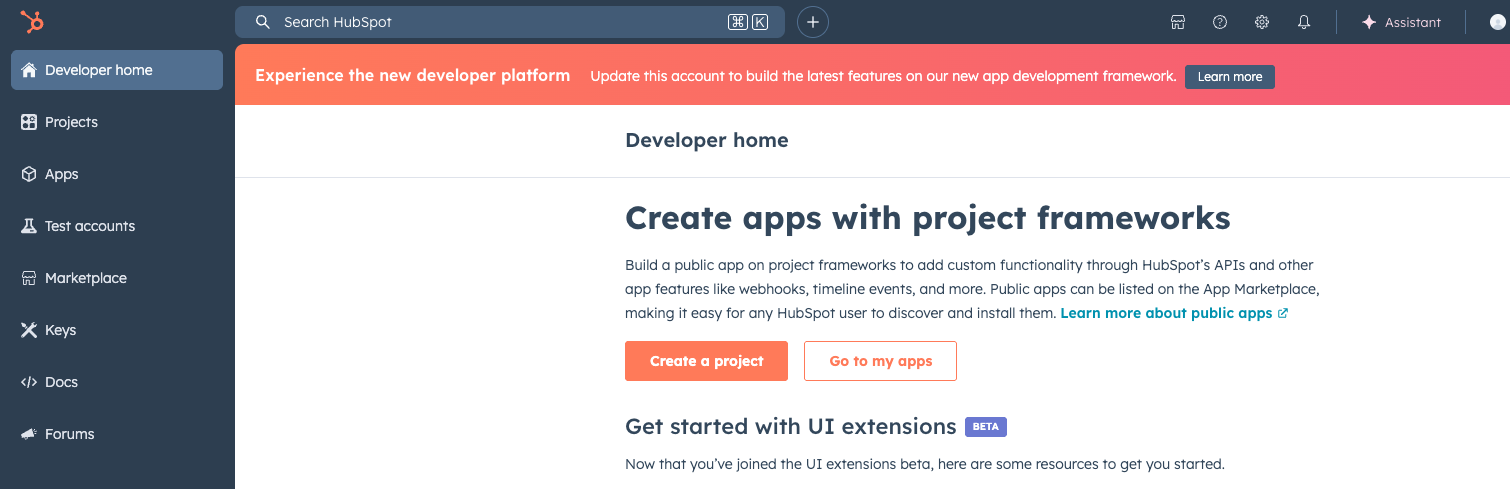This screenshot has height=489, width=1510.
Task: Open the help question mark icon
Action: [x=1220, y=22]
